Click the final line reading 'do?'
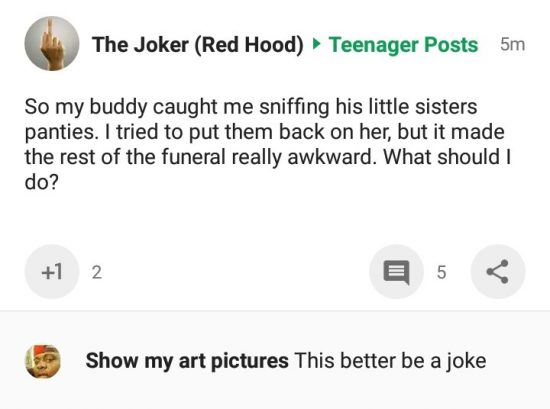The width and height of the screenshot is (550, 409). [41, 182]
